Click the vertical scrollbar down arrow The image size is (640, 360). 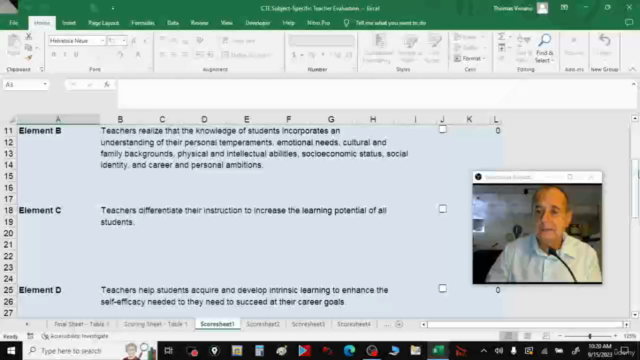[635, 315]
